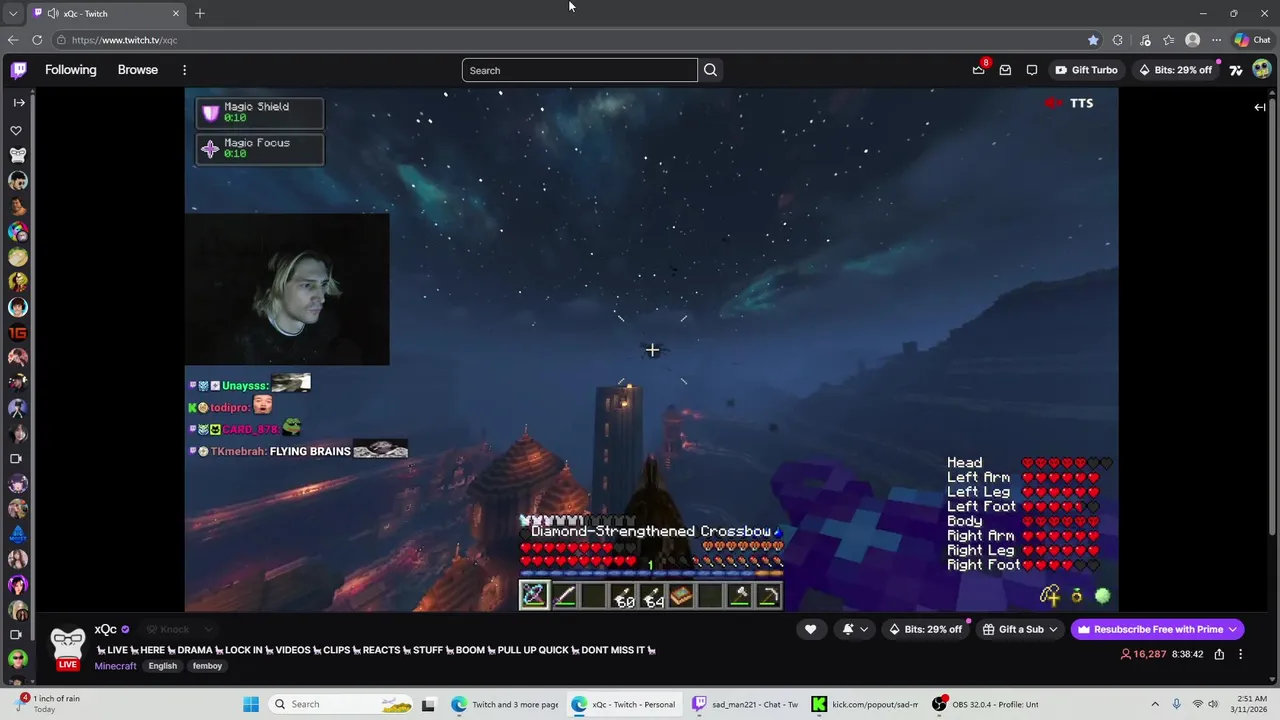Click the microphone icon in system tray
Image resolution: width=1280 pixels, height=720 pixels.
click(1176, 704)
